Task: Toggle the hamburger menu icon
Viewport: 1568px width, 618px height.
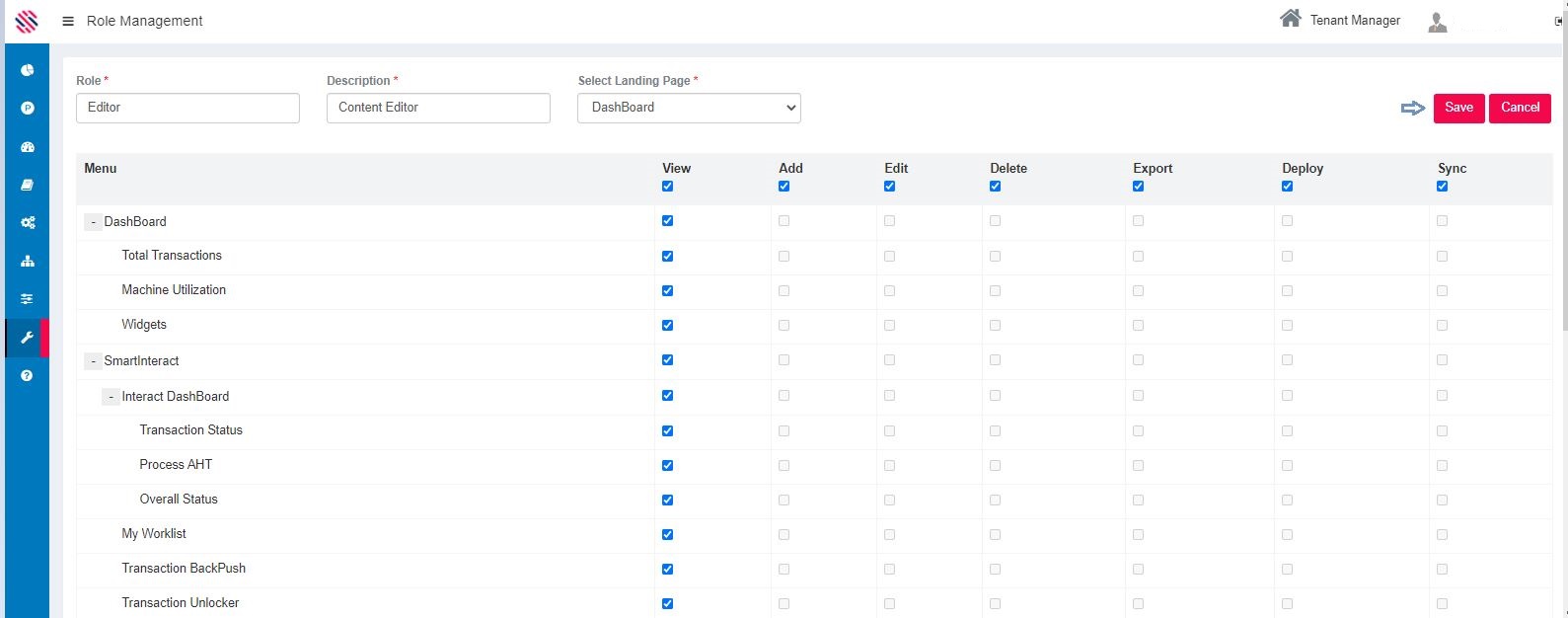Action: (68, 21)
